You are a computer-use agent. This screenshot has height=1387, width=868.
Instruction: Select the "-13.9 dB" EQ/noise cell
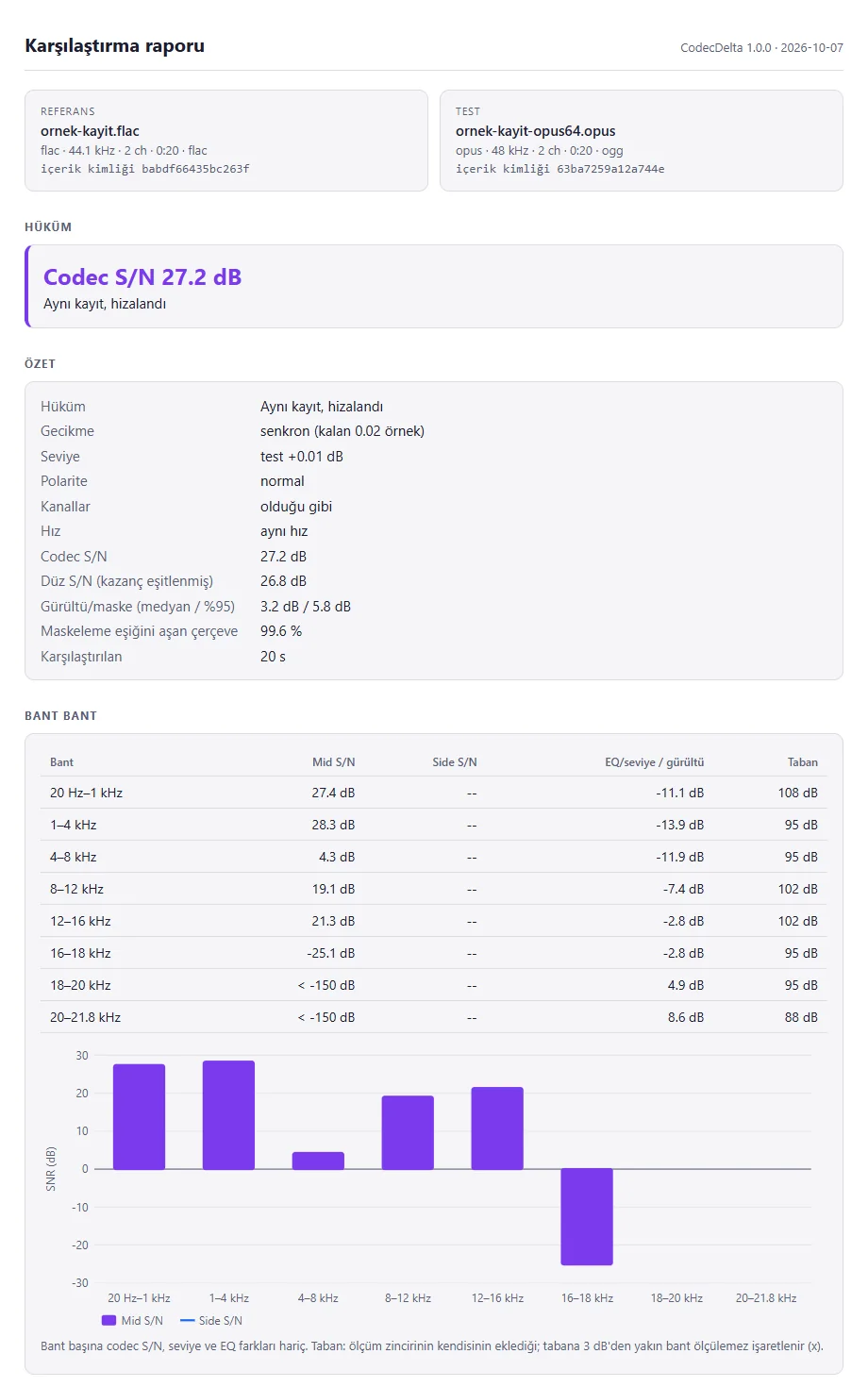(680, 825)
